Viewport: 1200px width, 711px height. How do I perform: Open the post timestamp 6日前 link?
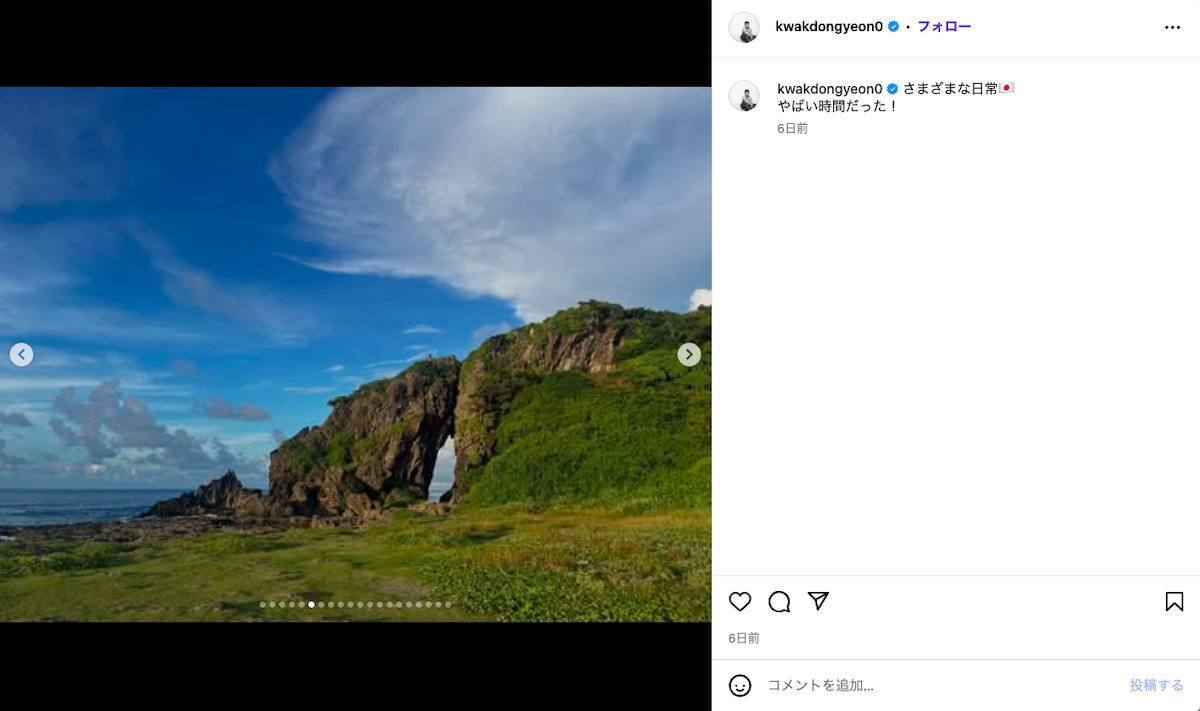coord(742,637)
